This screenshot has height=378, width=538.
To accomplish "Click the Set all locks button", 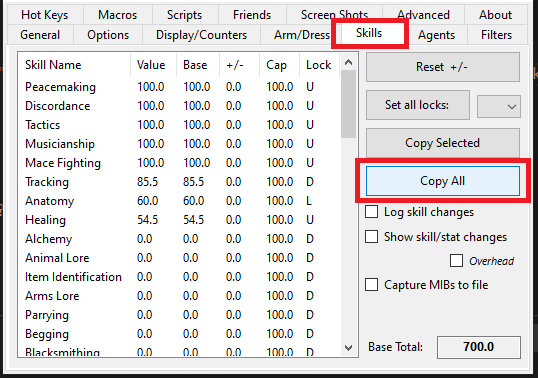I will [x=418, y=105].
